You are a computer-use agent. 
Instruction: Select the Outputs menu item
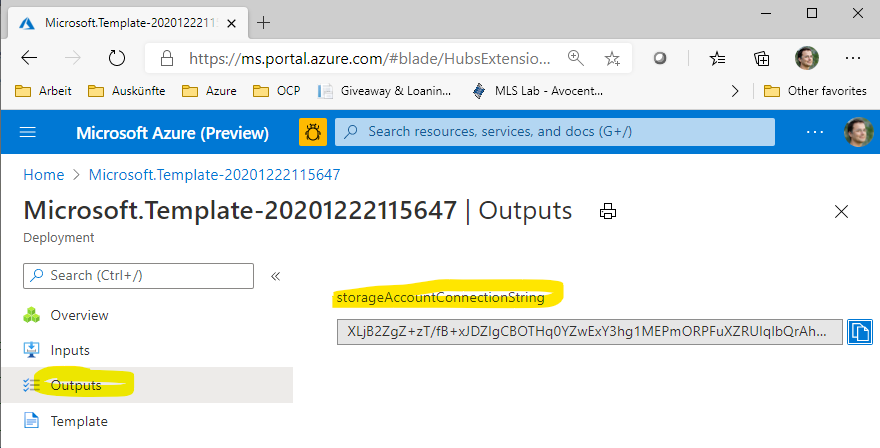pos(146,385)
